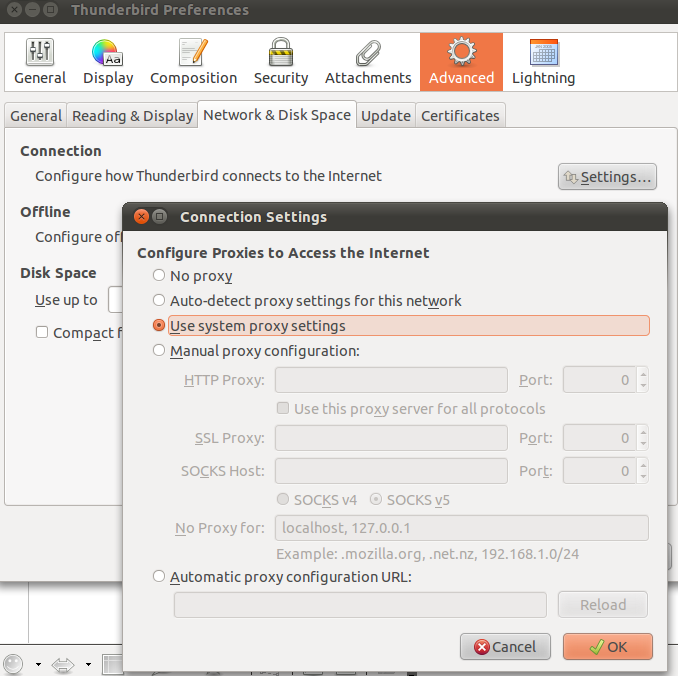Switch to the Update tab
678x676 pixels.
(386, 116)
